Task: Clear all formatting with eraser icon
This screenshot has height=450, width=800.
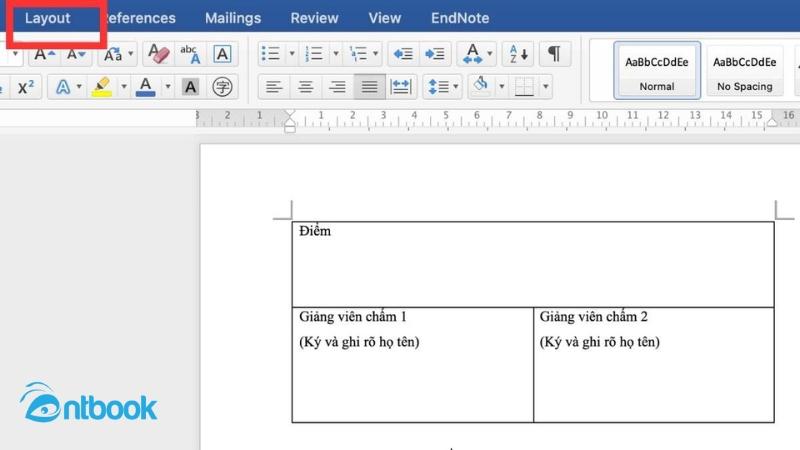Action: tap(159, 54)
